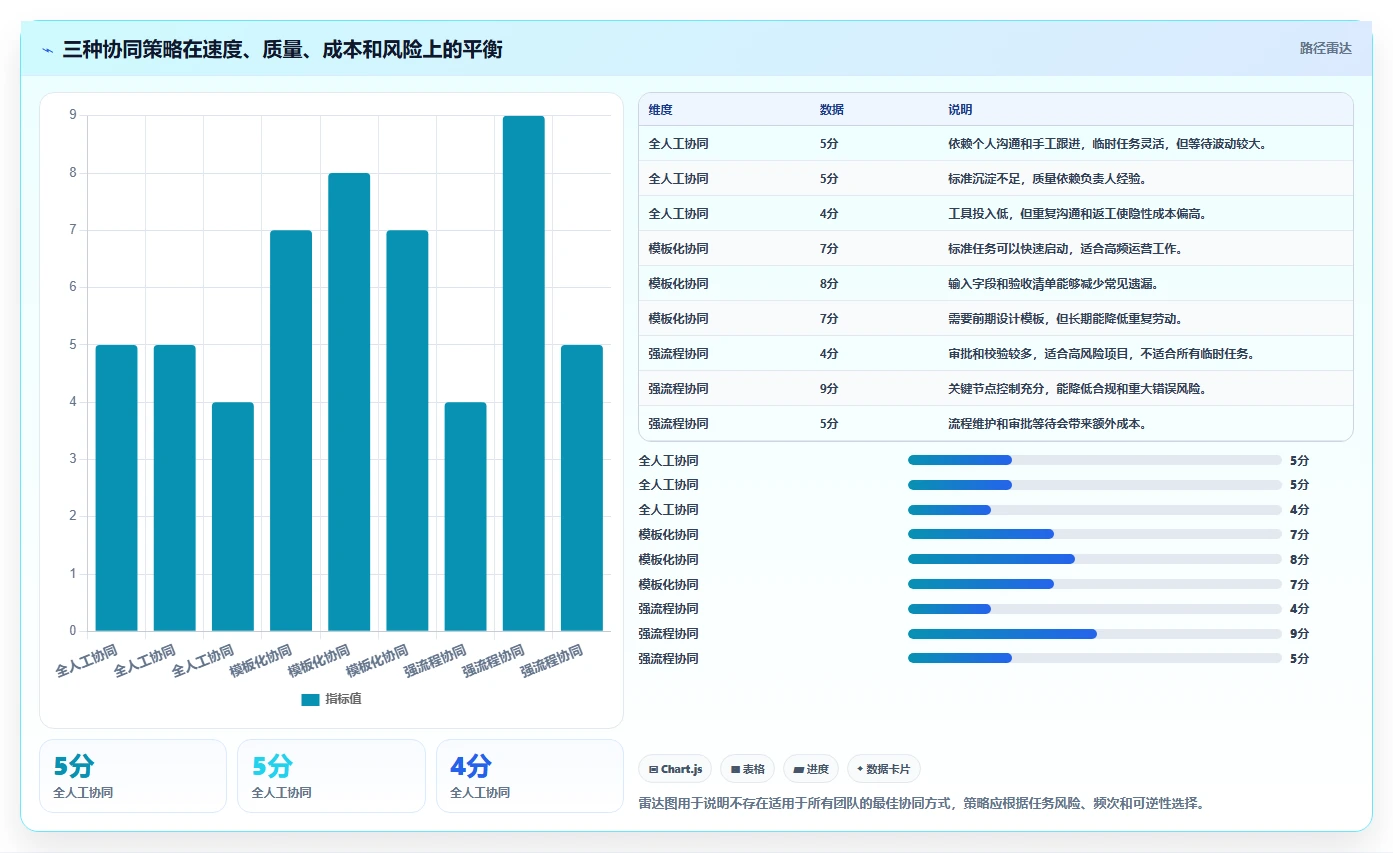
Task: Click the y-axis label 0 on the chart
Action: tap(72, 631)
